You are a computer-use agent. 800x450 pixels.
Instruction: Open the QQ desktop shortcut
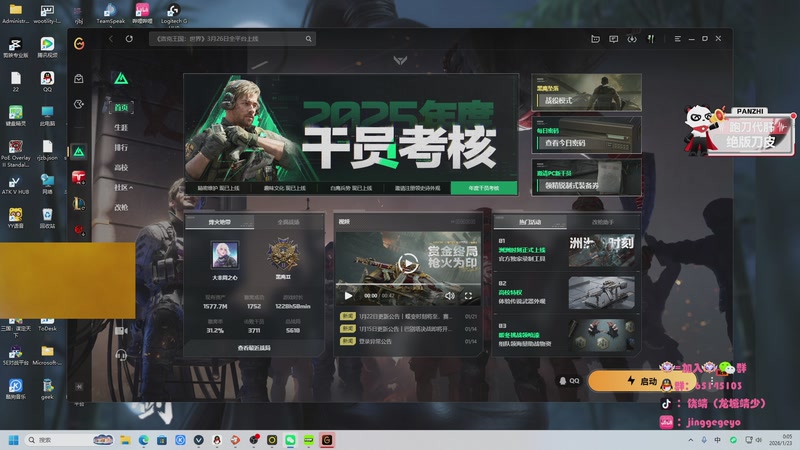point(47,81)
